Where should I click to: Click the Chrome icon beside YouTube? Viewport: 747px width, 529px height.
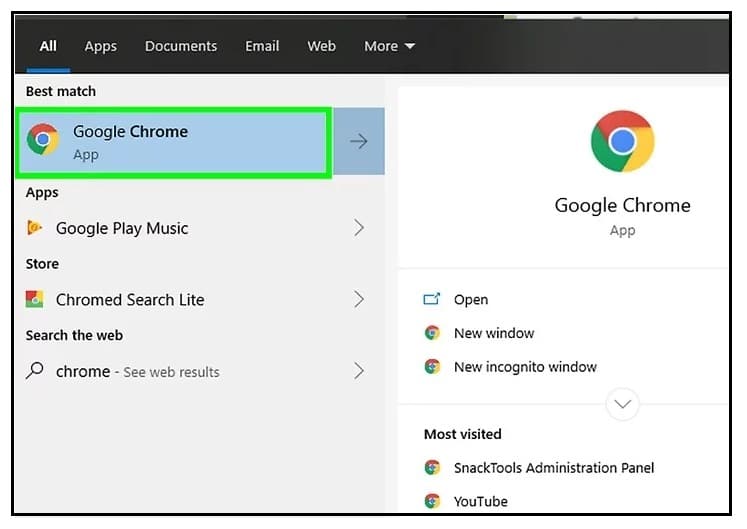(x=432, y=501)
